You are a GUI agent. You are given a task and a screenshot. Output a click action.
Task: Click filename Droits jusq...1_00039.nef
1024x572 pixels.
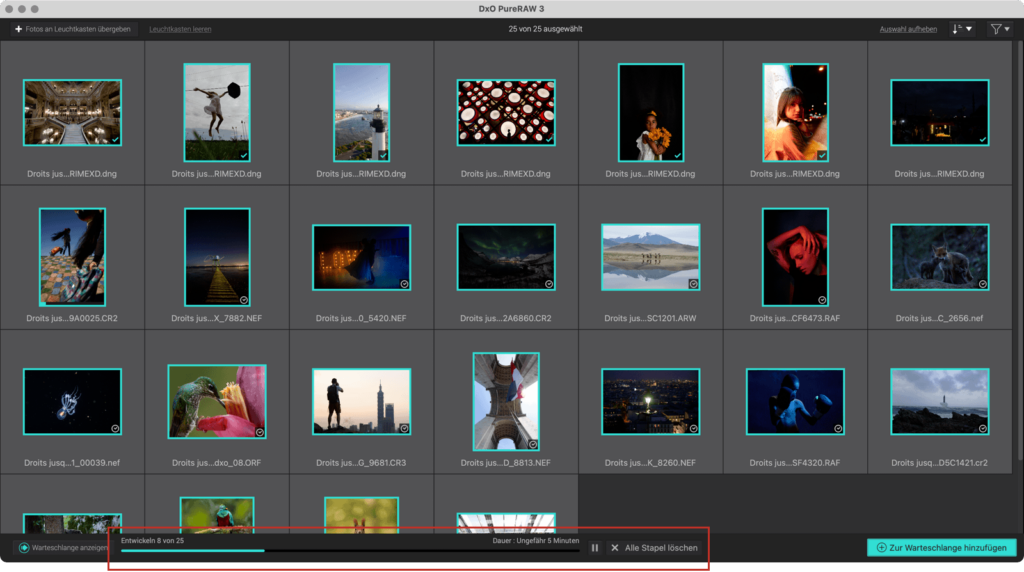[72, 463]
